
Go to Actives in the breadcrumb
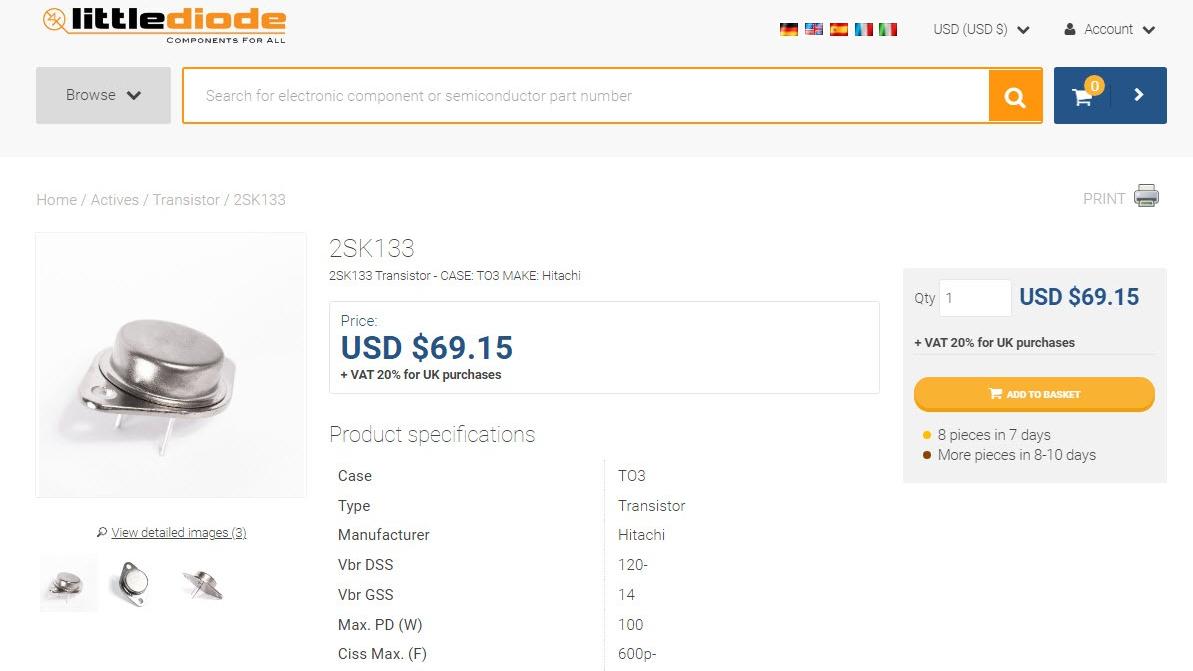click(115, 200)
